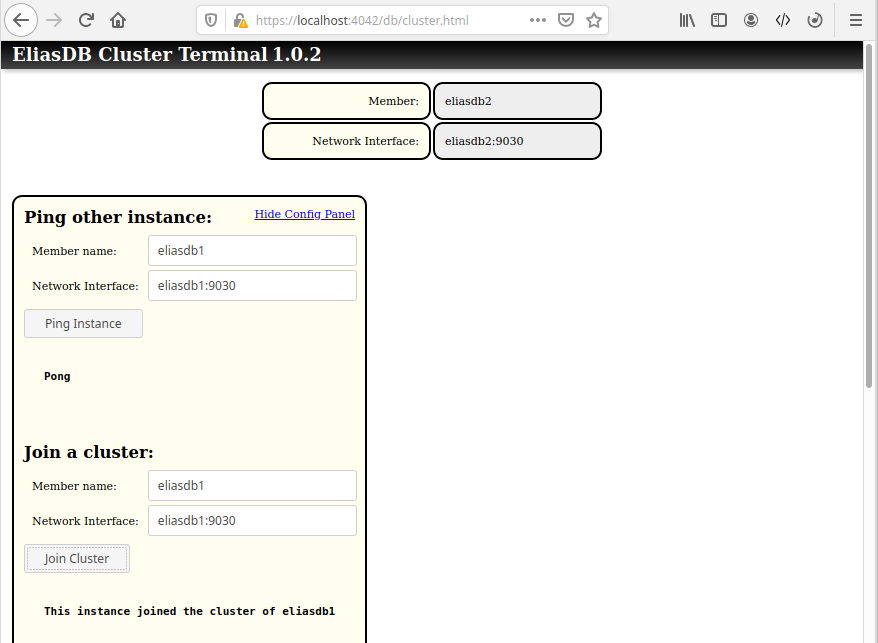
Task: Toggle the browser sidebar view
Action: (x=719, y=20)
